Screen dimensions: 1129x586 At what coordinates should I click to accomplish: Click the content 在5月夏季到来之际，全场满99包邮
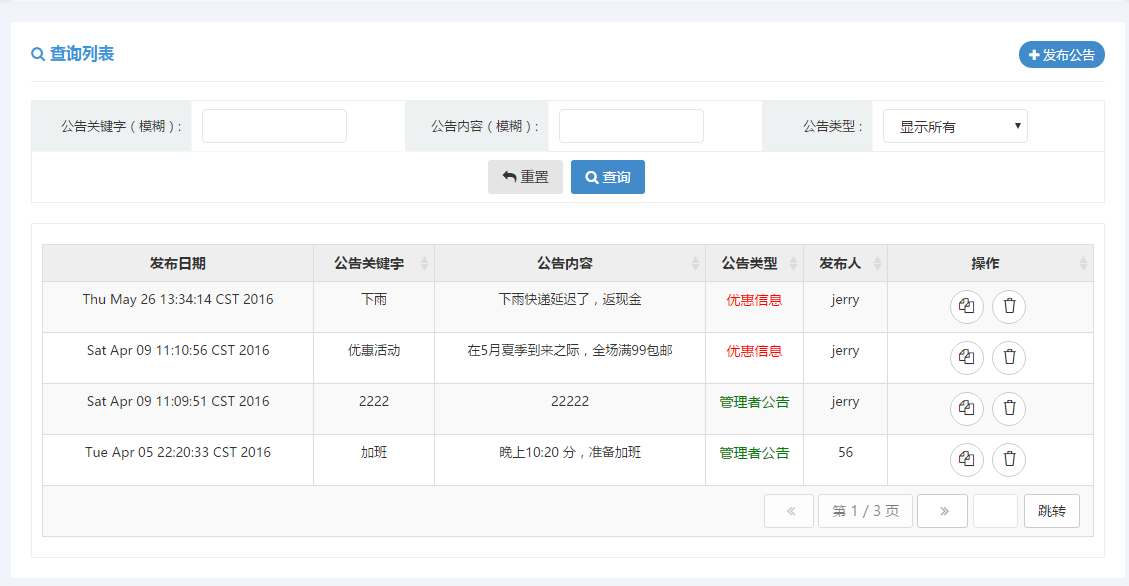point(570,351)
